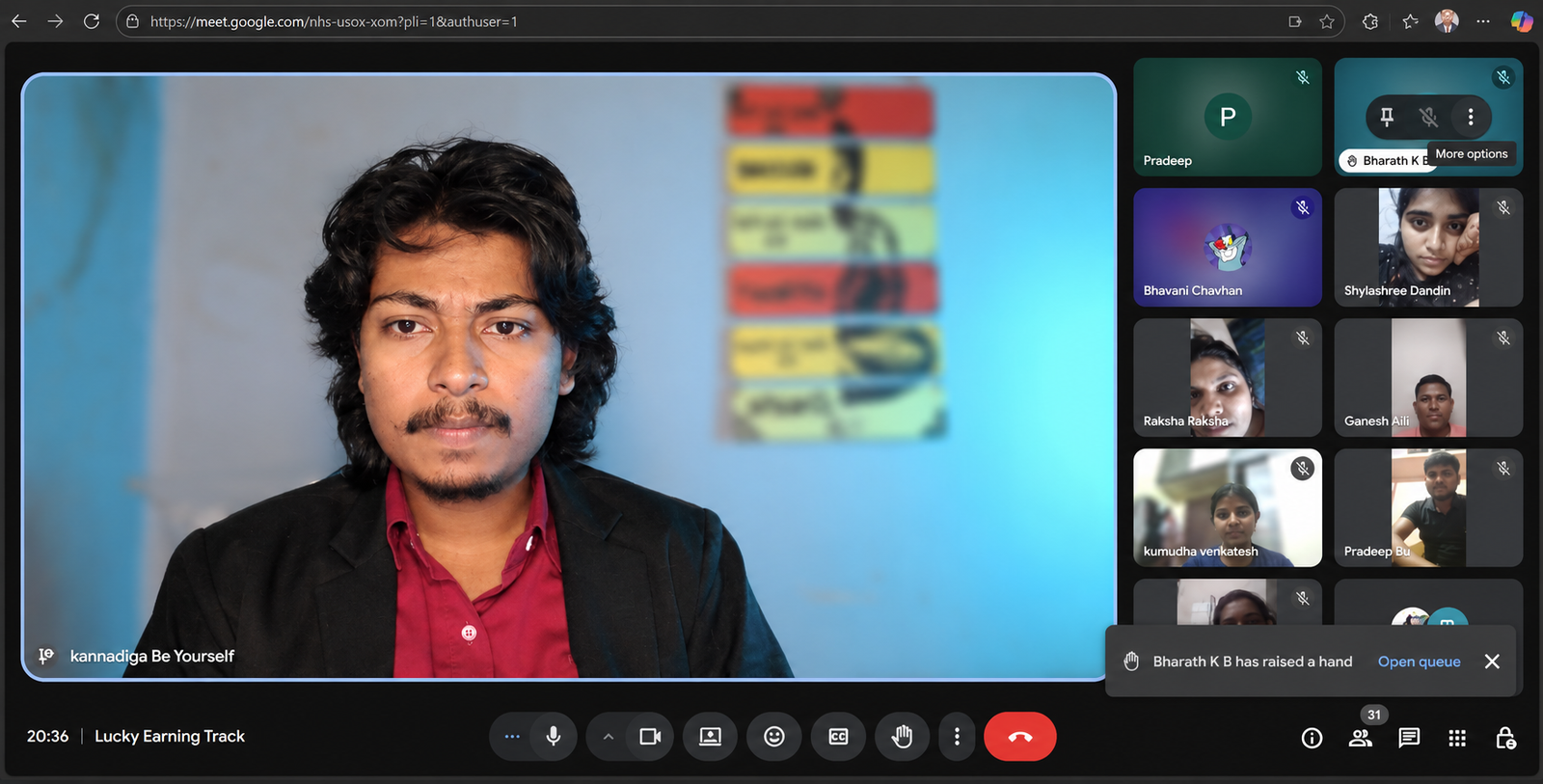Go forward with the browser forward arrow
The width and height of the screenshot is (1543, 784).
point(55,21)
